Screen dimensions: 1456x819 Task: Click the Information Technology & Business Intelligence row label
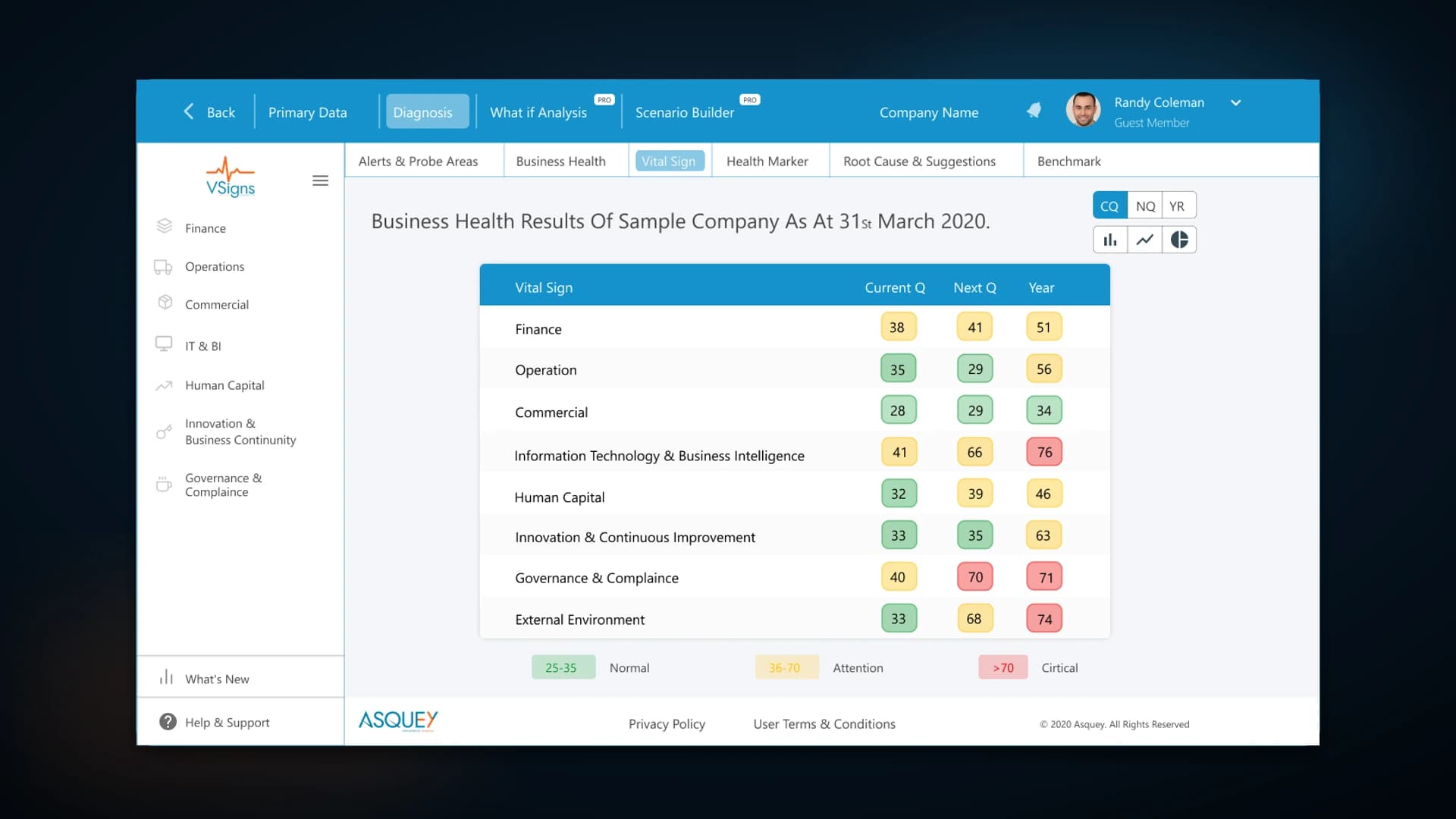(x=659, y=456)
